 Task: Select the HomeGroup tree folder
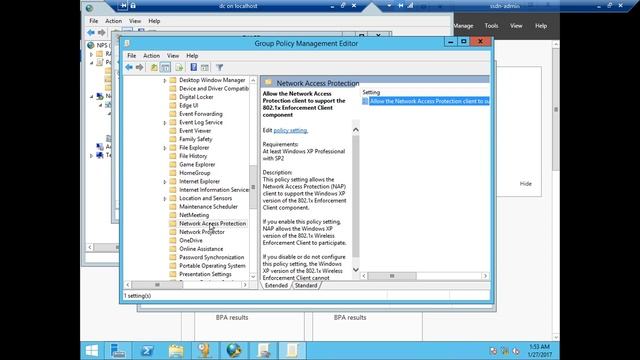tap(195, 173)
